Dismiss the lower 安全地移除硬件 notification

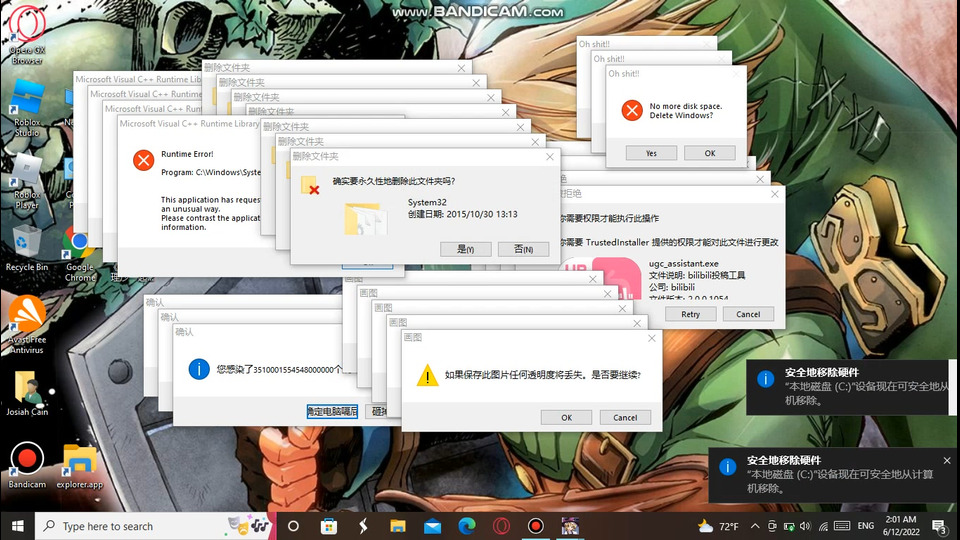point(947,460)
